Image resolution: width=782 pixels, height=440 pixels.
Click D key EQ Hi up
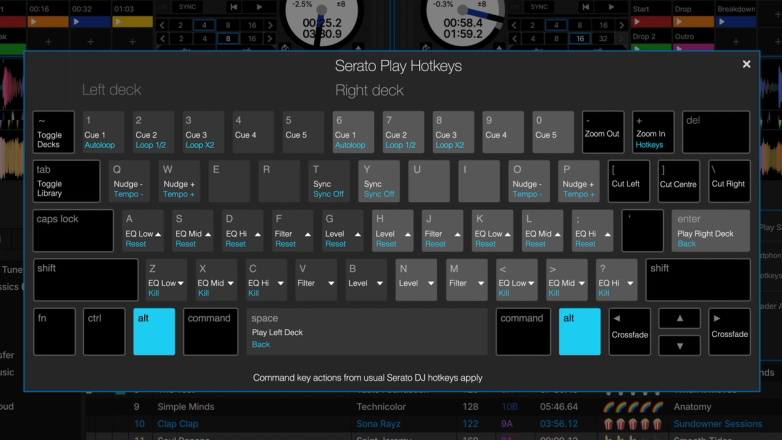coord(242,230)
